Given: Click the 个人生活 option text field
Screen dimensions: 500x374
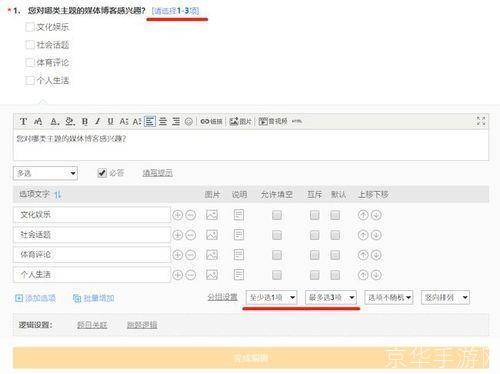Looking at the screenshot, I should coord(92,275).
